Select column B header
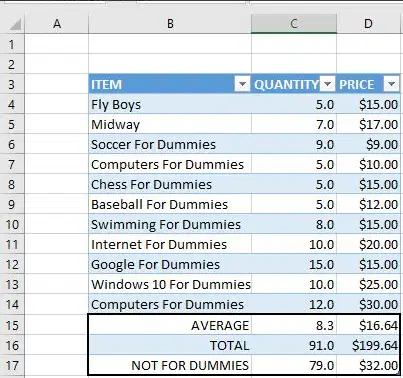The width and height of the screenshot is (403, 378). click(170, 24)
